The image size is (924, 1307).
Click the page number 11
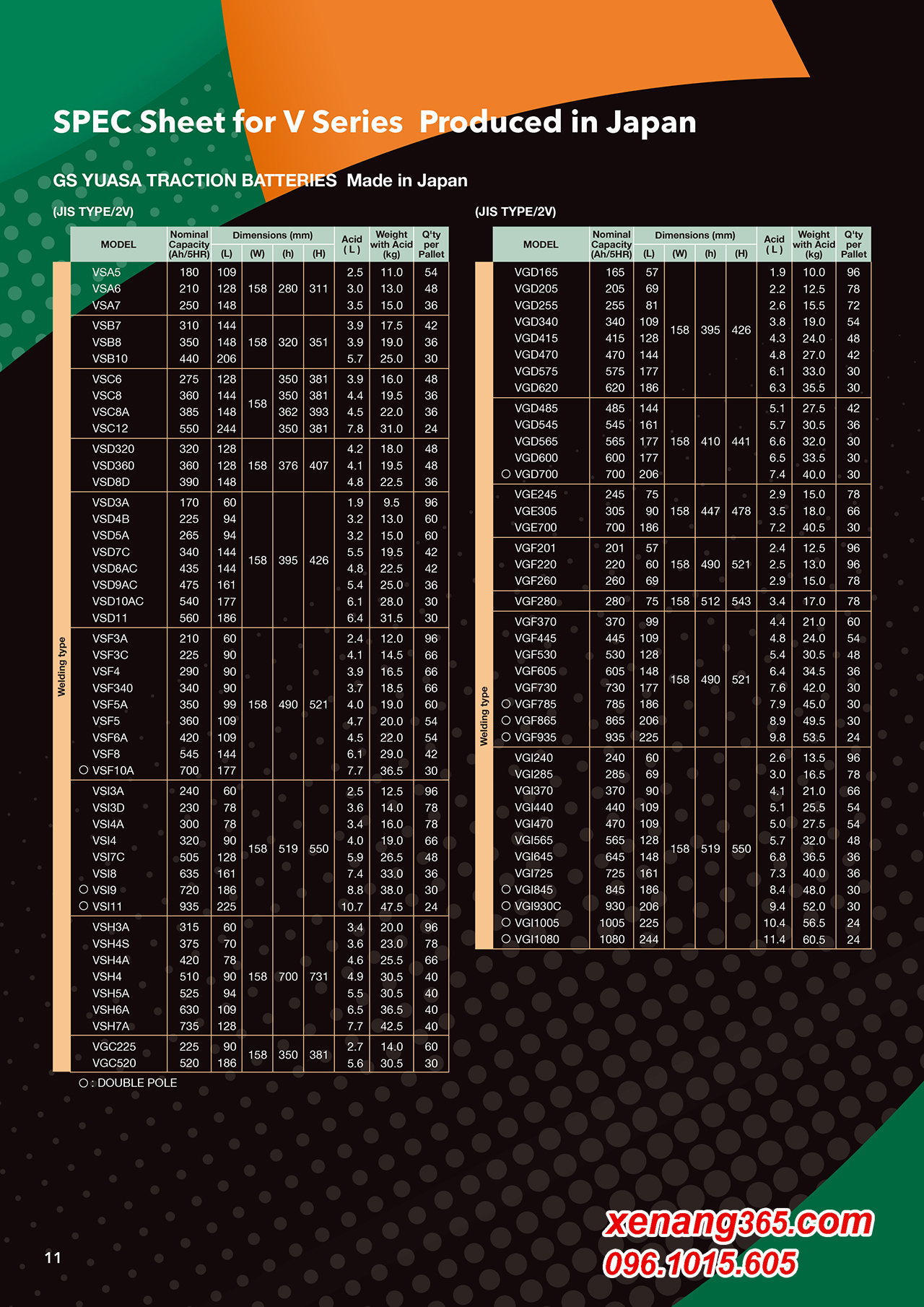click(x=53, y=1258)
